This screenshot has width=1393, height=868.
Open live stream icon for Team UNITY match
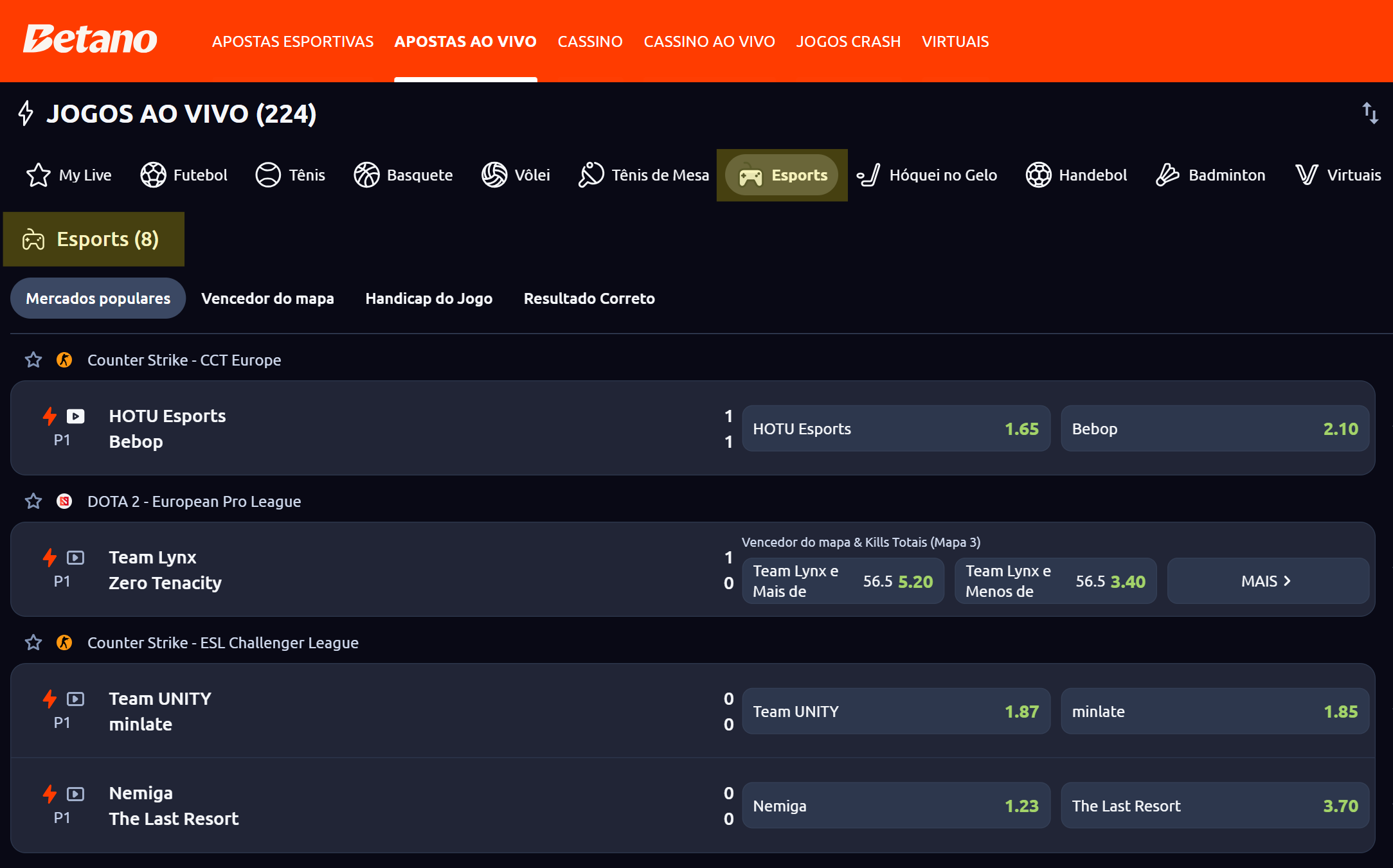coord(76,699)
